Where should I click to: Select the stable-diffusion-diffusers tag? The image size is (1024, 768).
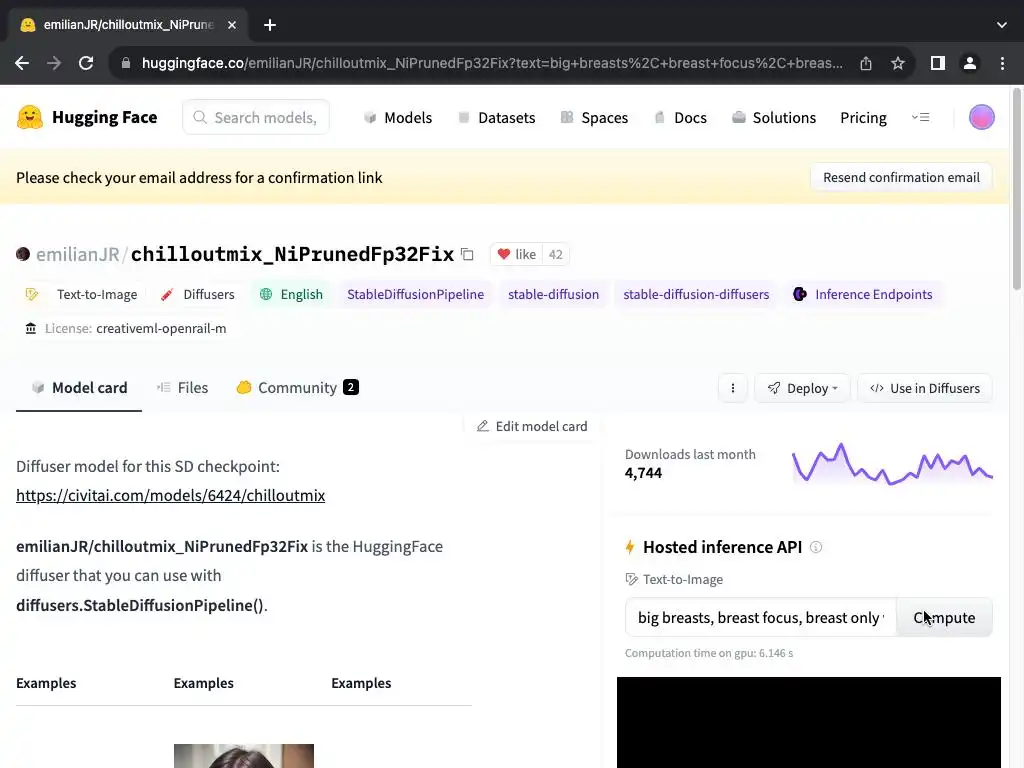click(x=696, y=295)
